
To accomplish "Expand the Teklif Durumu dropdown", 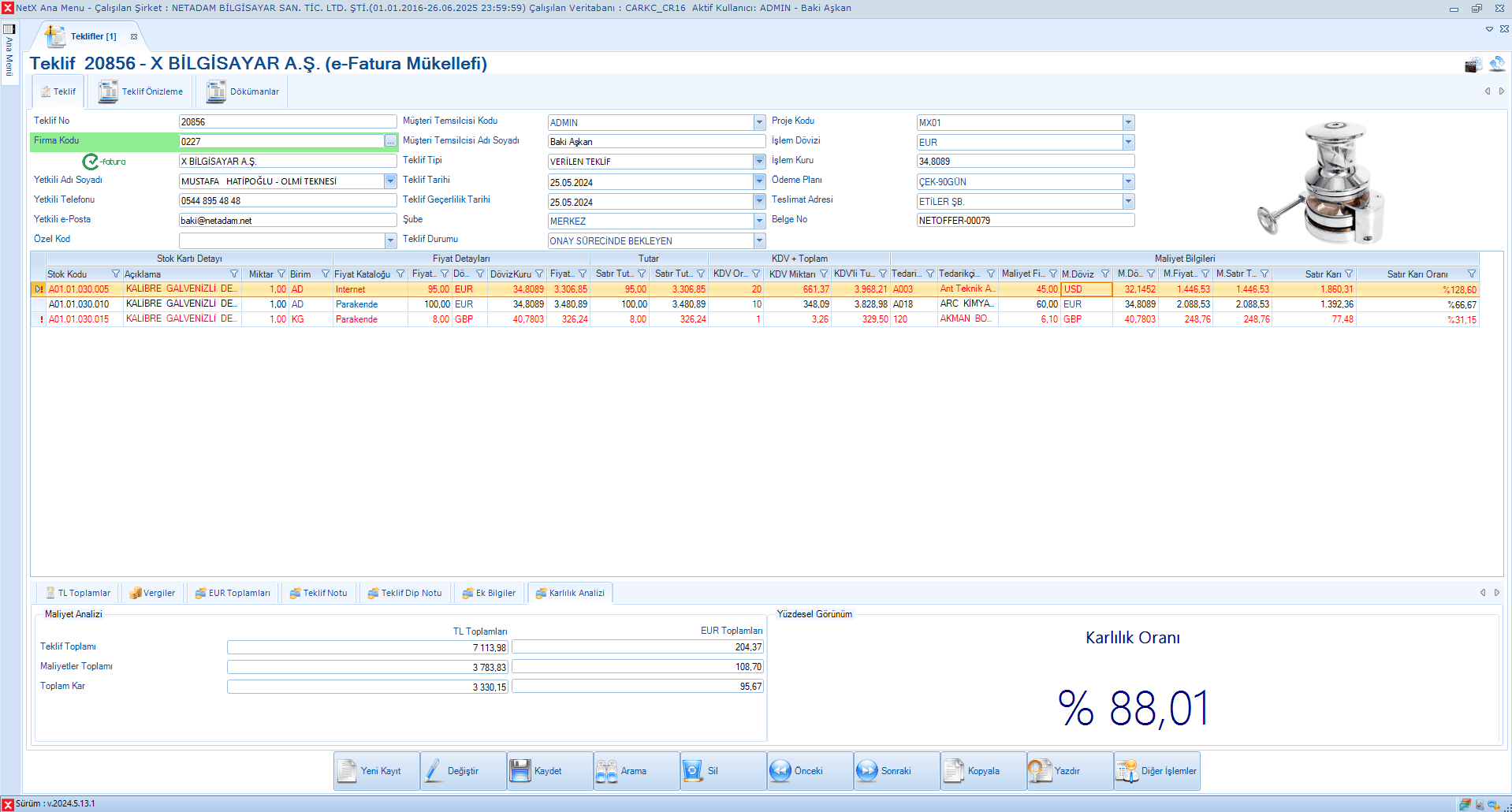I will click(x=759, y=241).
